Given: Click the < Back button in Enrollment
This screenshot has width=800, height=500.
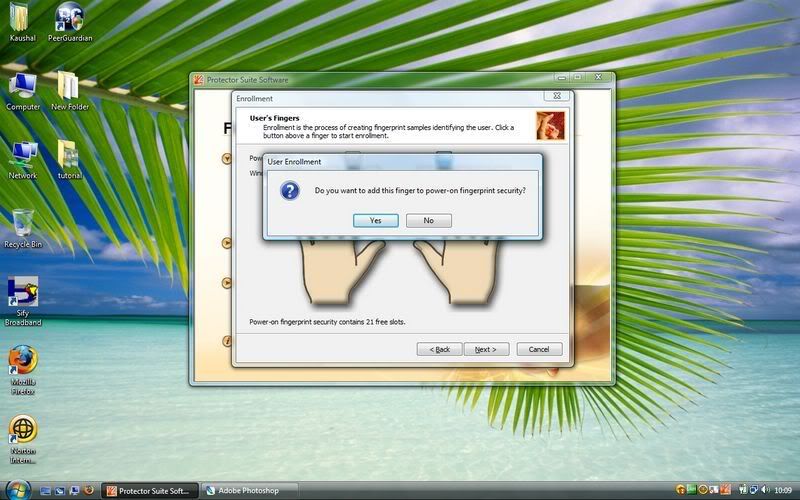Looking at the screenshot, I should (439, 349).
